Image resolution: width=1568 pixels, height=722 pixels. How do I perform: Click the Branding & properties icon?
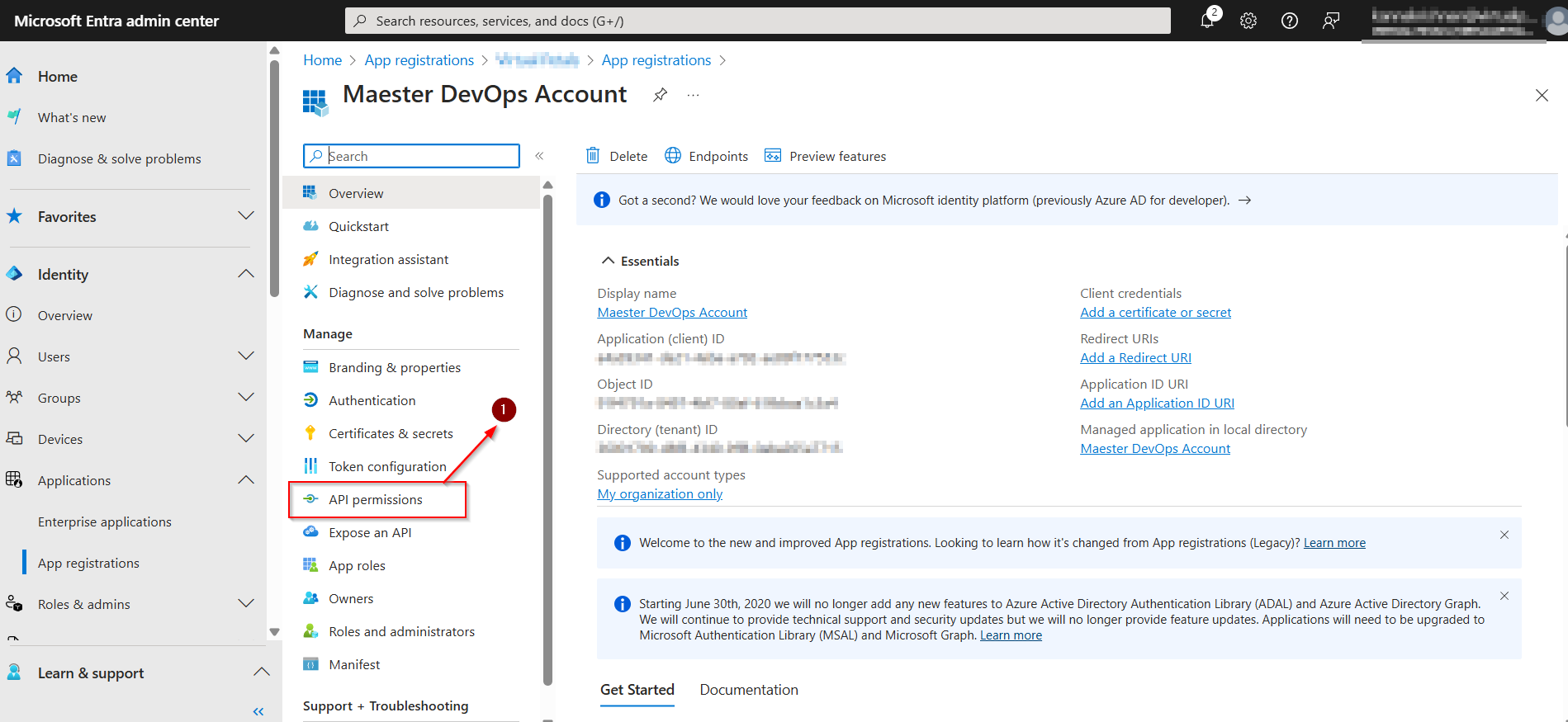coord(310,367)
